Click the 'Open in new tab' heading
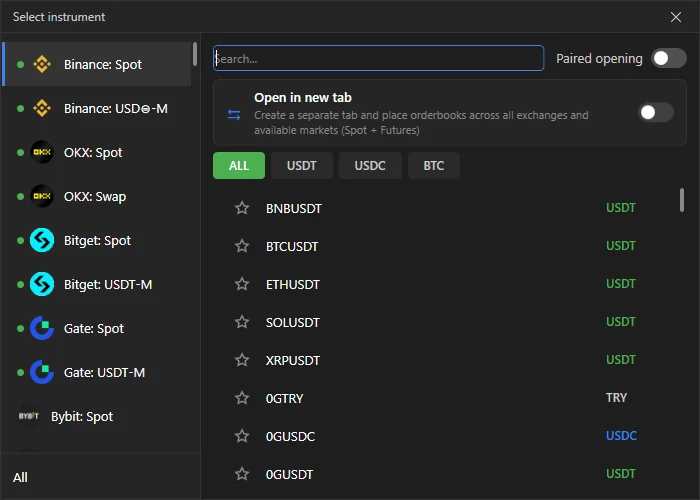Screen dimensions: 700x500 [x=303, y=97]
